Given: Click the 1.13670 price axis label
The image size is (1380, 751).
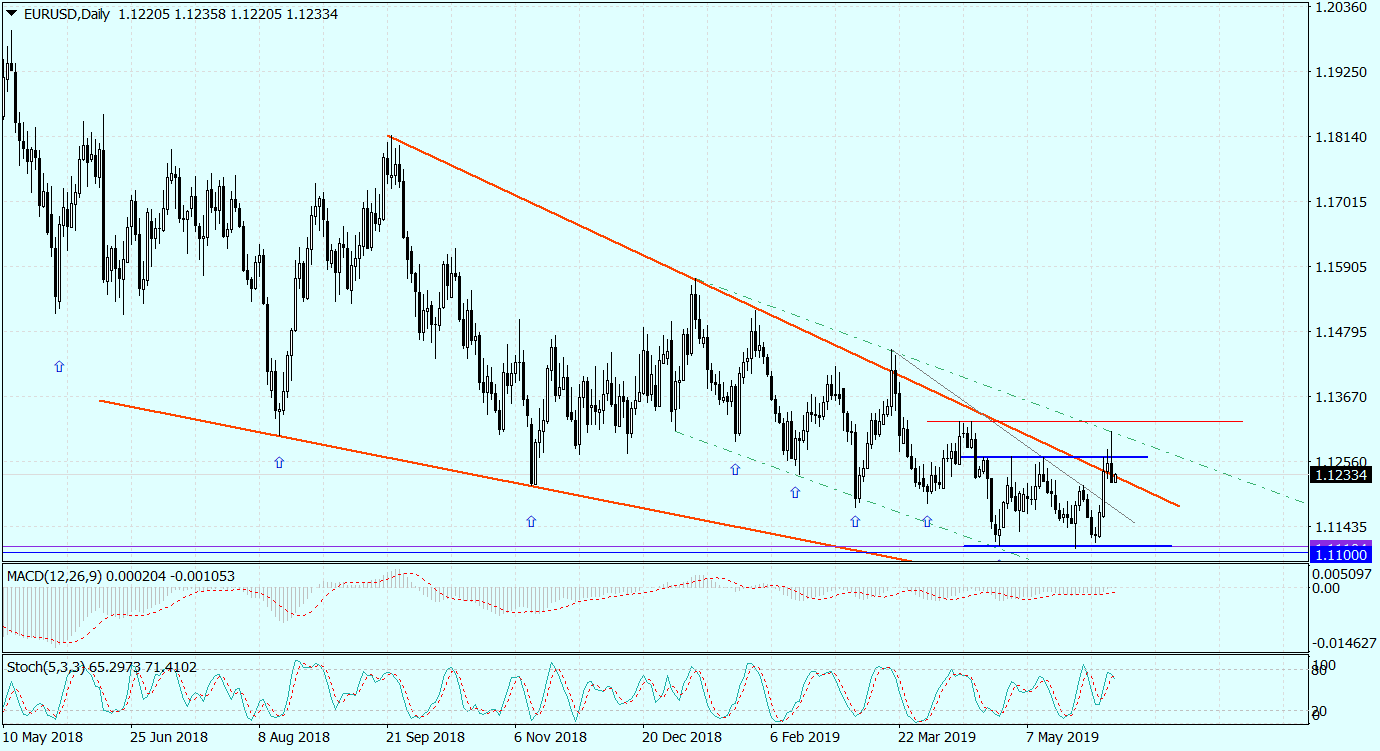Looking at the screenshot, I should click(x=1342, y=397).
